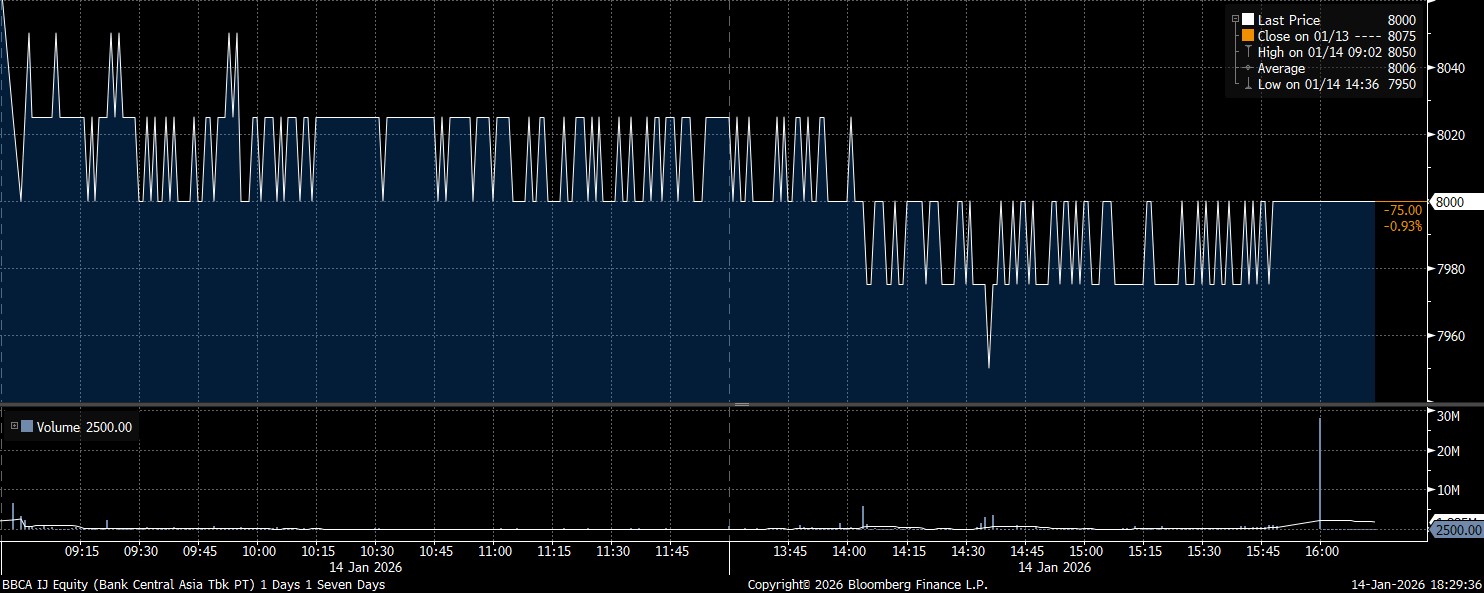Click the 13:45 time axis label
The image size is (1484, 593).
790,551
